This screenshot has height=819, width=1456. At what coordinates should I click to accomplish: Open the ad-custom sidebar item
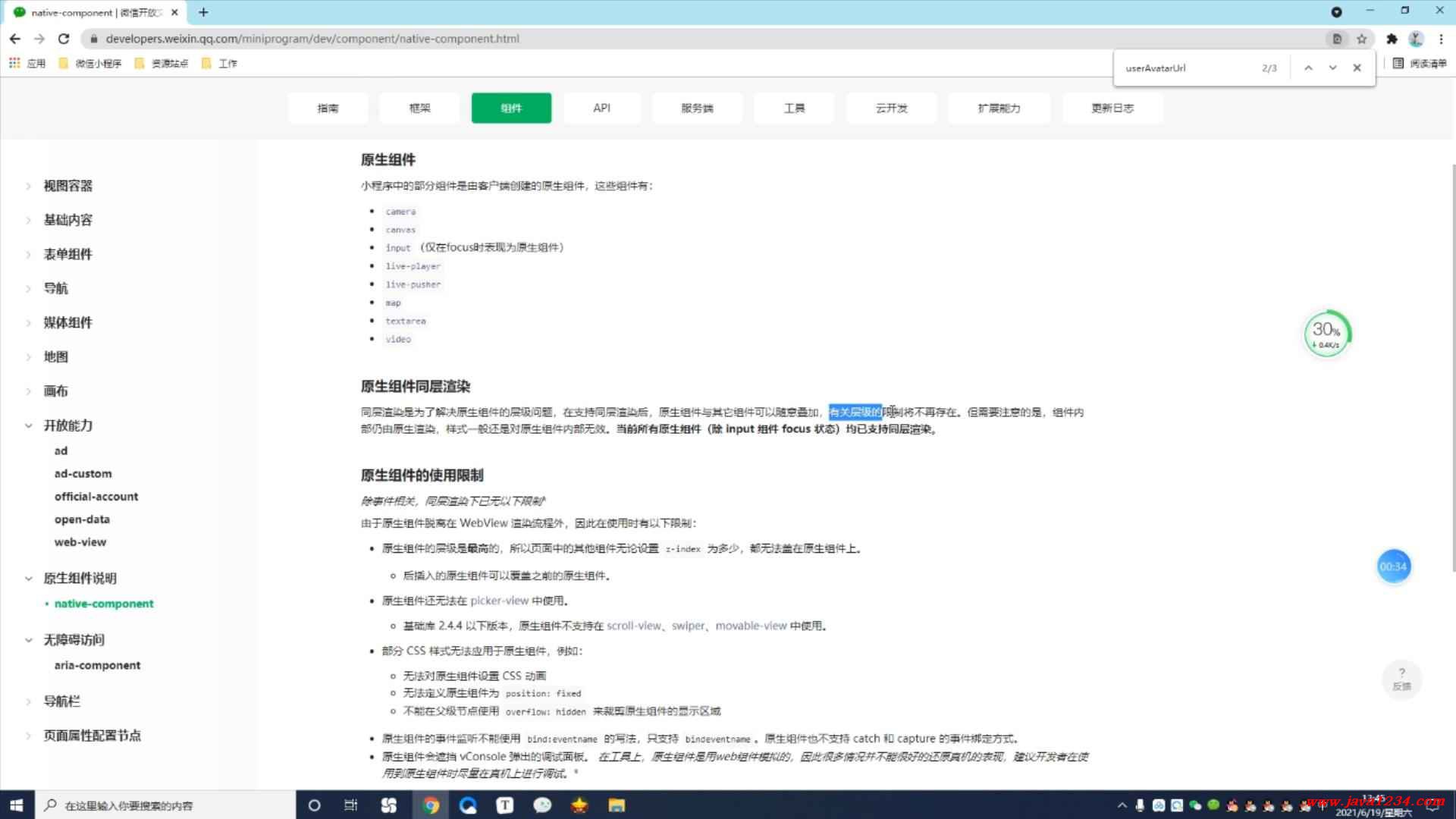[83, 473]
